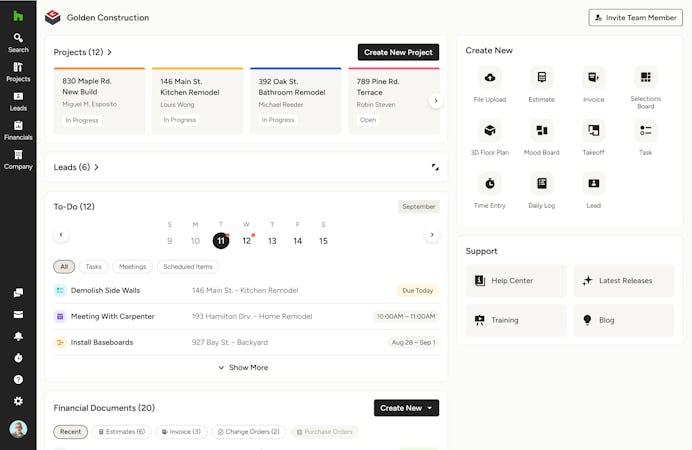Open notifications bell in sidebar
Image resolution: width=692 pixels, height=450 pixels.
[x=18, y=336]
